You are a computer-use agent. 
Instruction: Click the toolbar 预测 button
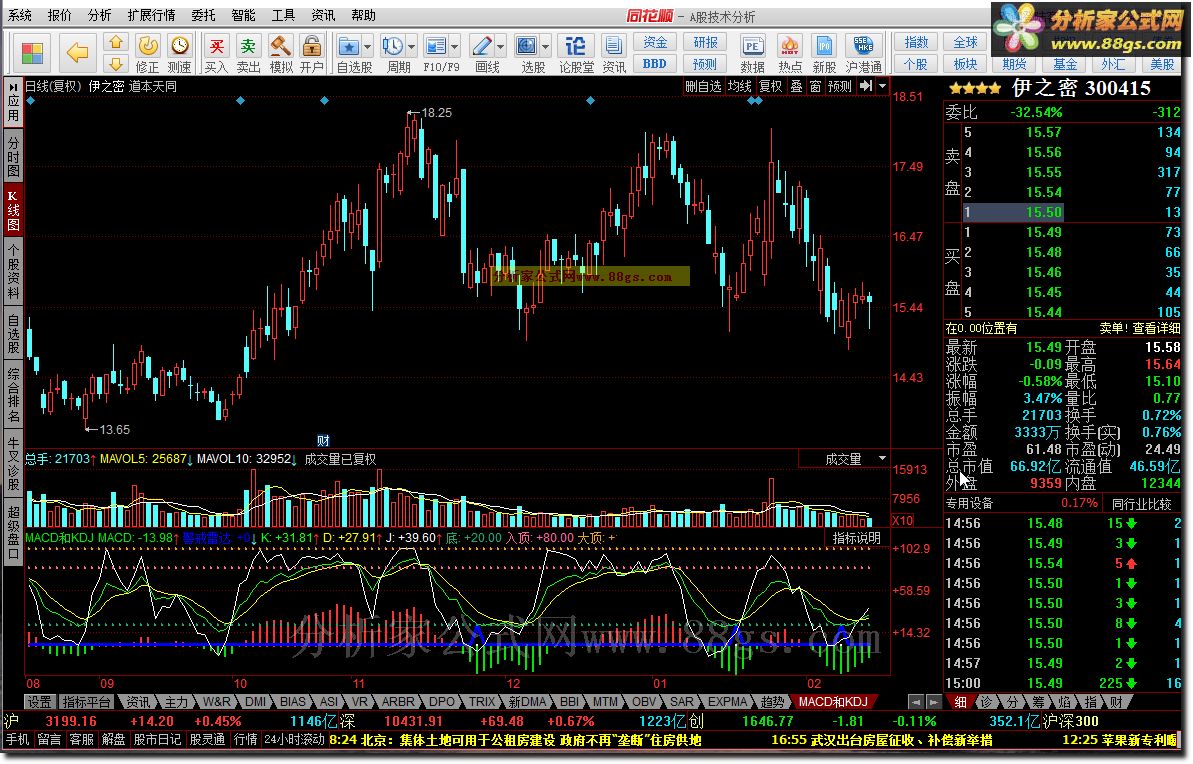coord(705,64)
